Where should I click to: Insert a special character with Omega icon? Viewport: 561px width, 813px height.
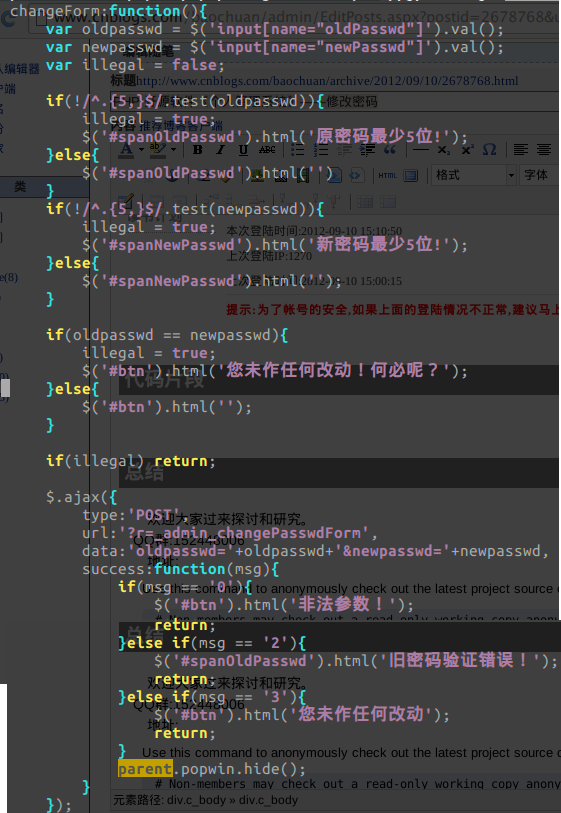coord(489,150)
